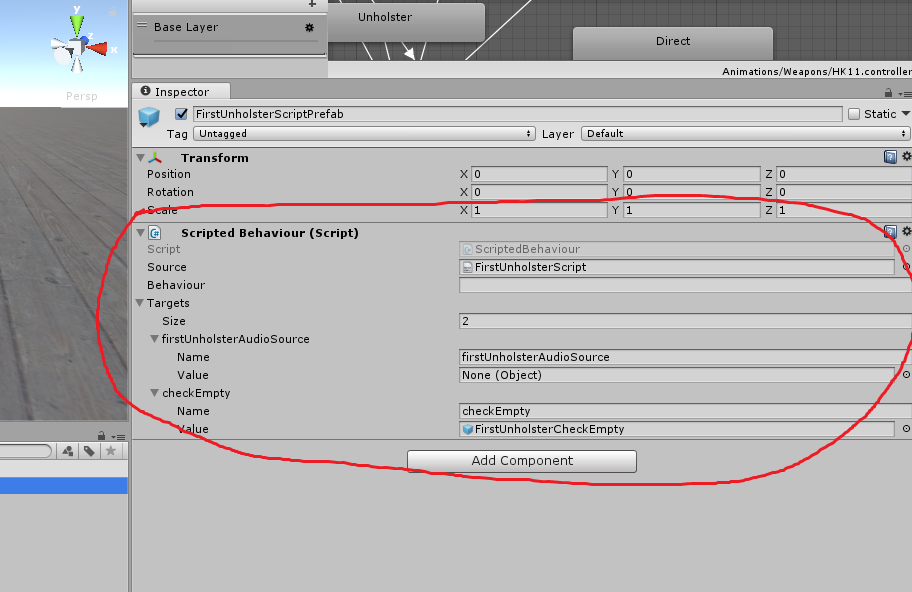Screen dimensions: 912x592
Task: Collapse the Targets array foldout
Action: [x=140, y=303]
